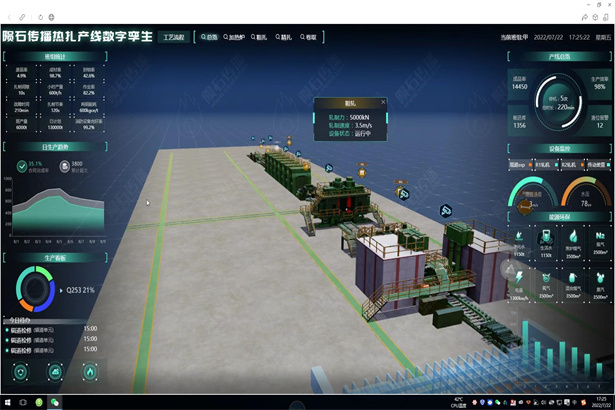Click the production board donut chart

pyautogui.click(x=35, y=289)
